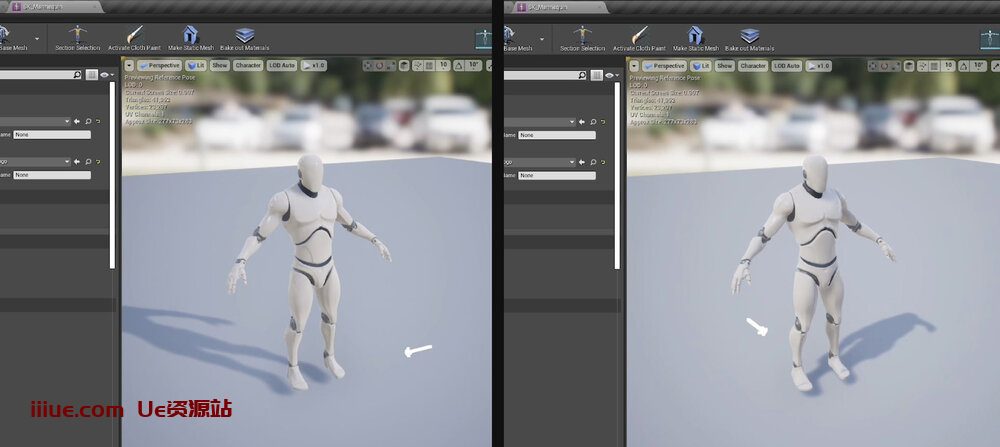Click Make Static Mesh in the right editor toolbar

[695, 39]
